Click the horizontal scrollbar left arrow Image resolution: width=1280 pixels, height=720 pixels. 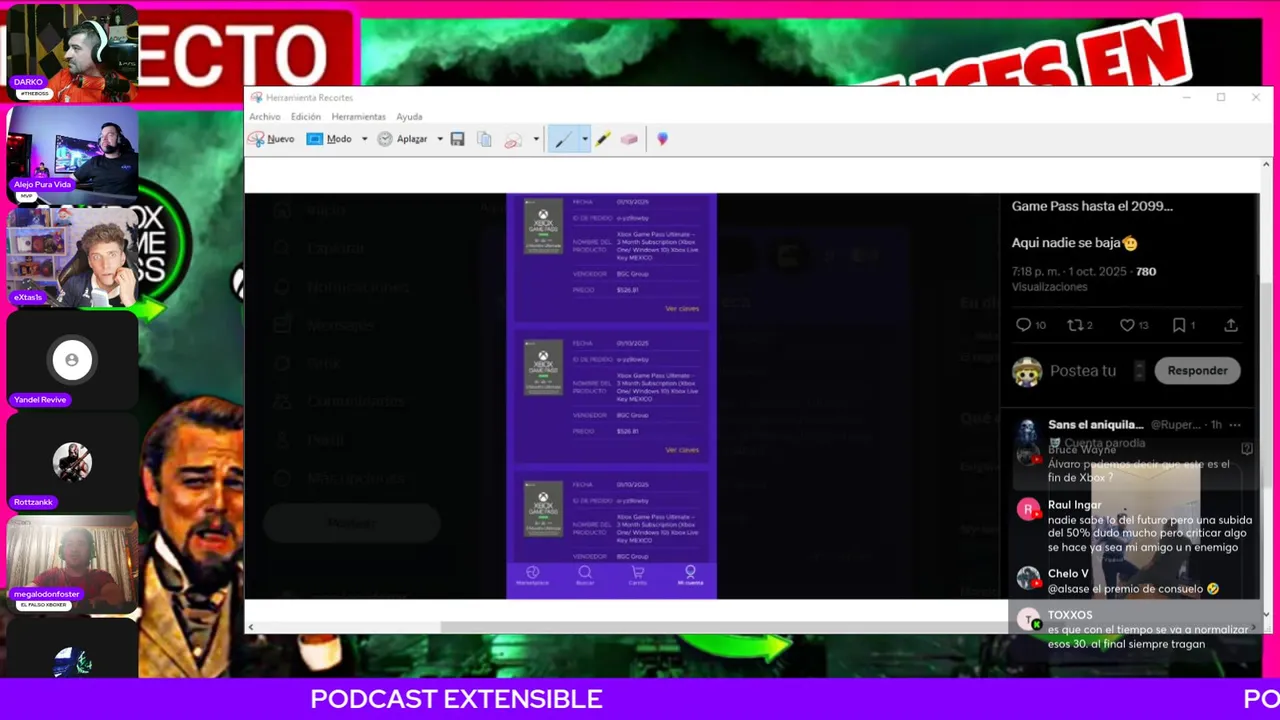tap(251, 627)
